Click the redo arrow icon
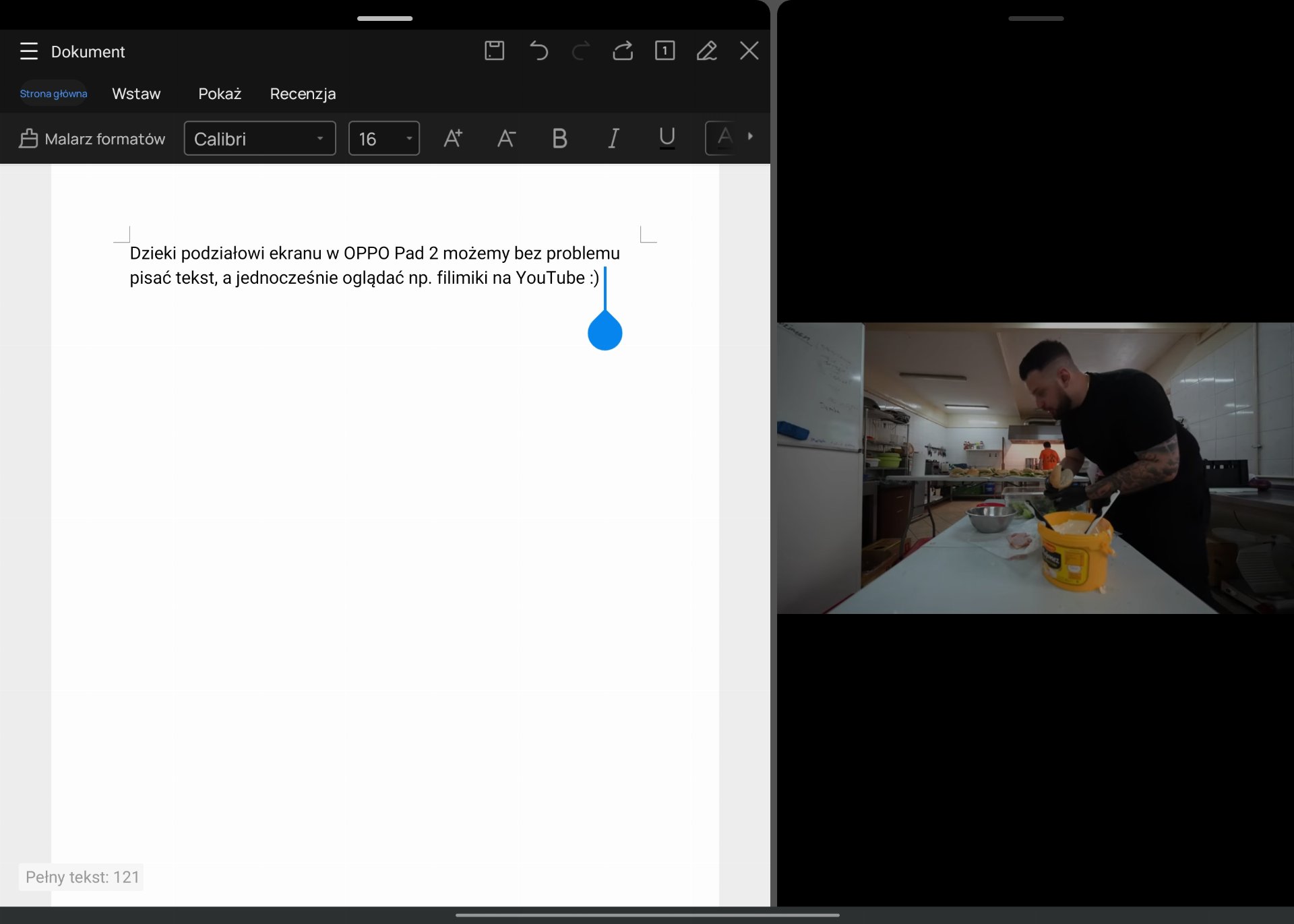The height and width of the screenshot is (924, 1294). [580, 51]
